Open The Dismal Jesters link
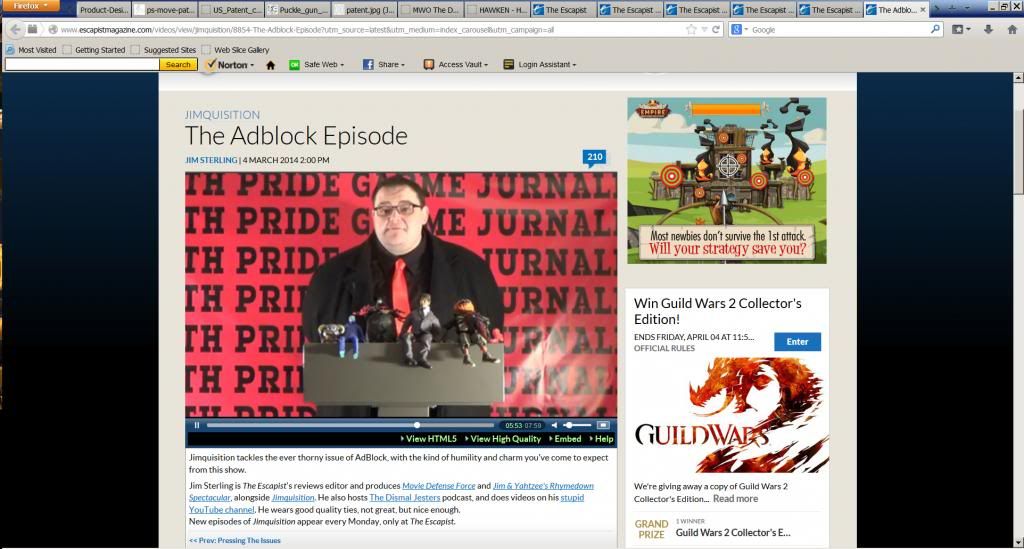 (x=405, y=497)
